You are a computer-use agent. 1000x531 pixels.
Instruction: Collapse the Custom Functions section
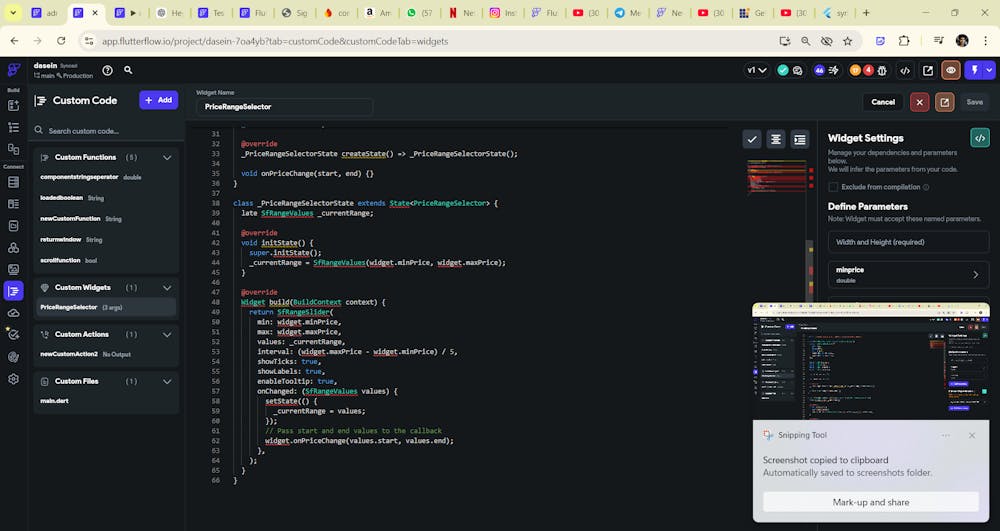point(167,157)
